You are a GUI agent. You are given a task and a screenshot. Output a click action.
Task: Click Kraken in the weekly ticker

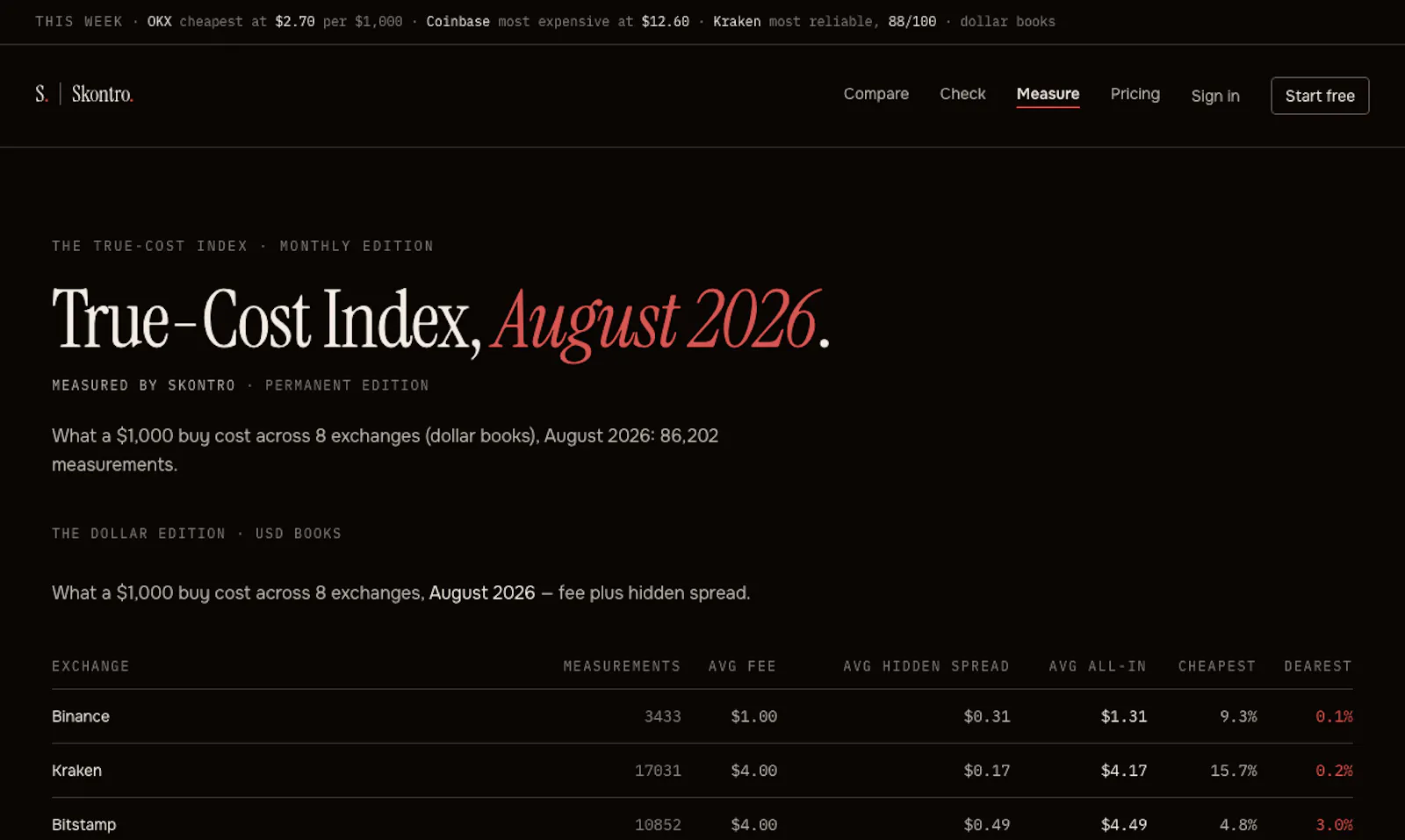pos(737,21)
